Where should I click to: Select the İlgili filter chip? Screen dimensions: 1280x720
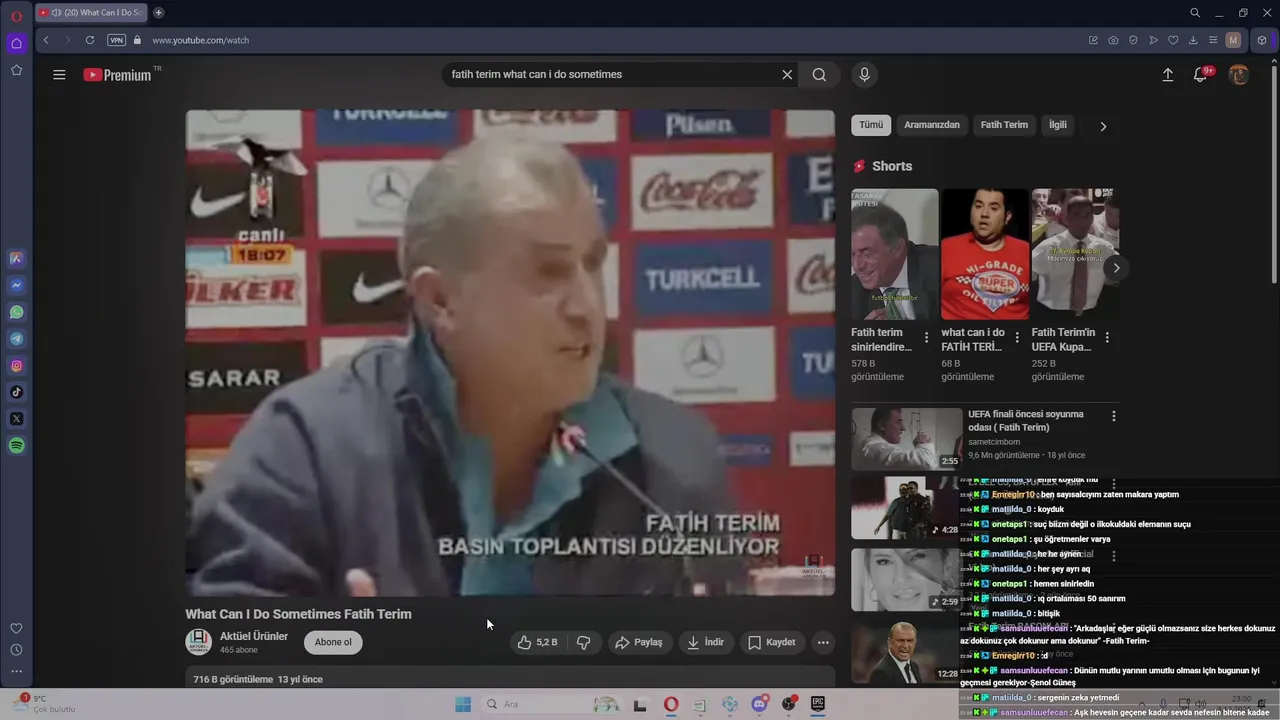pyautogui.click(x=1057, y=125)
